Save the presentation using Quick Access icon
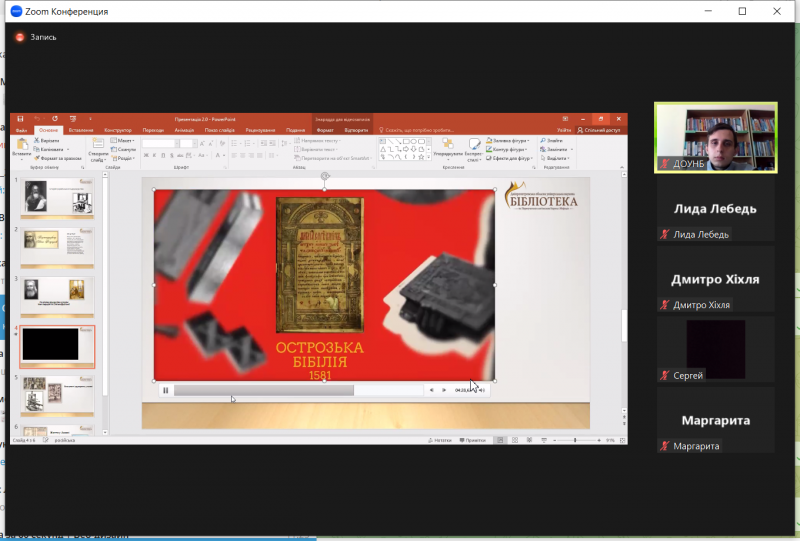Image resolution: width=800 pixels, height=541 pixels. (x=20, y=119)
